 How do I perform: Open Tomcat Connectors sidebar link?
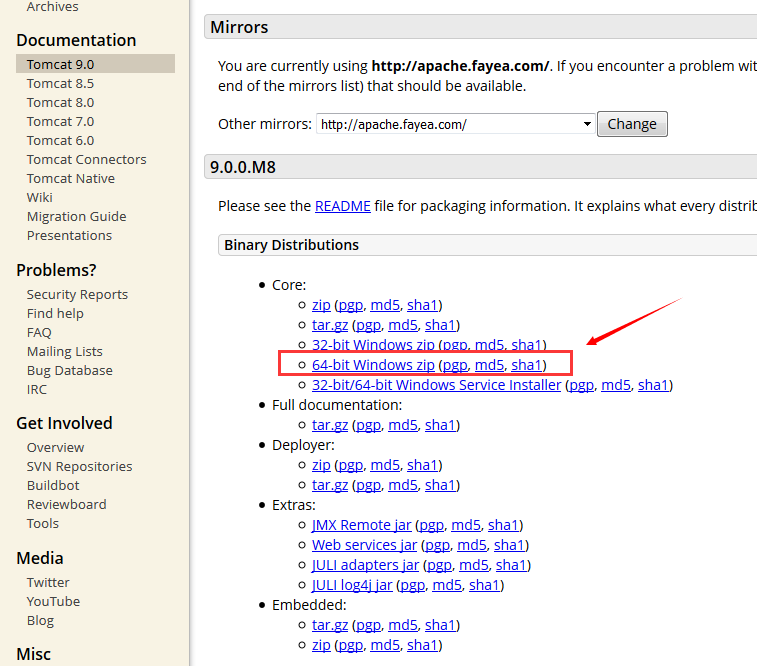click(x=86, y=159)
